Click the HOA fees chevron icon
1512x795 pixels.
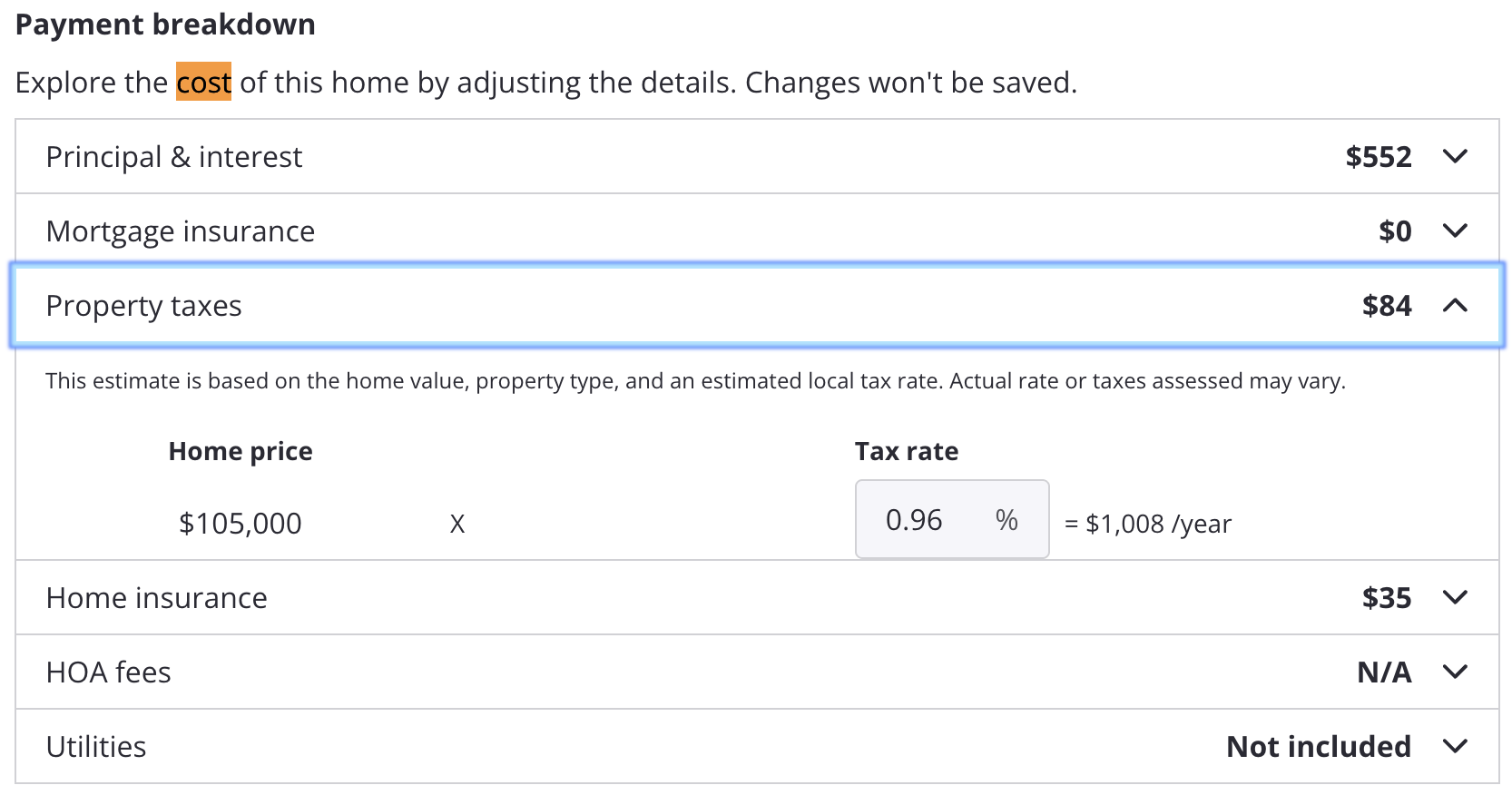click(x=1455, y=672)
